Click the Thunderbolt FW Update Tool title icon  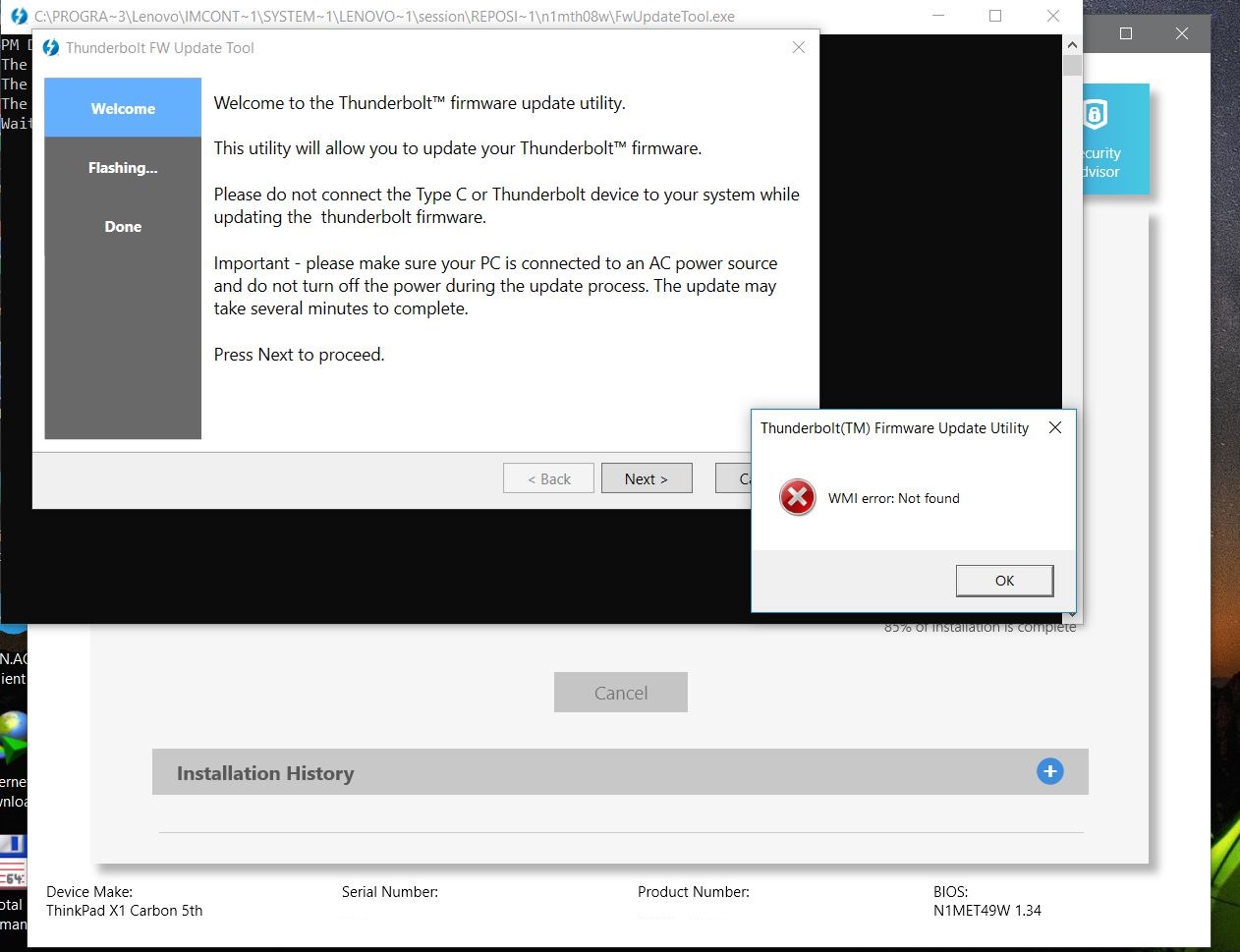[x=51, y=47]
